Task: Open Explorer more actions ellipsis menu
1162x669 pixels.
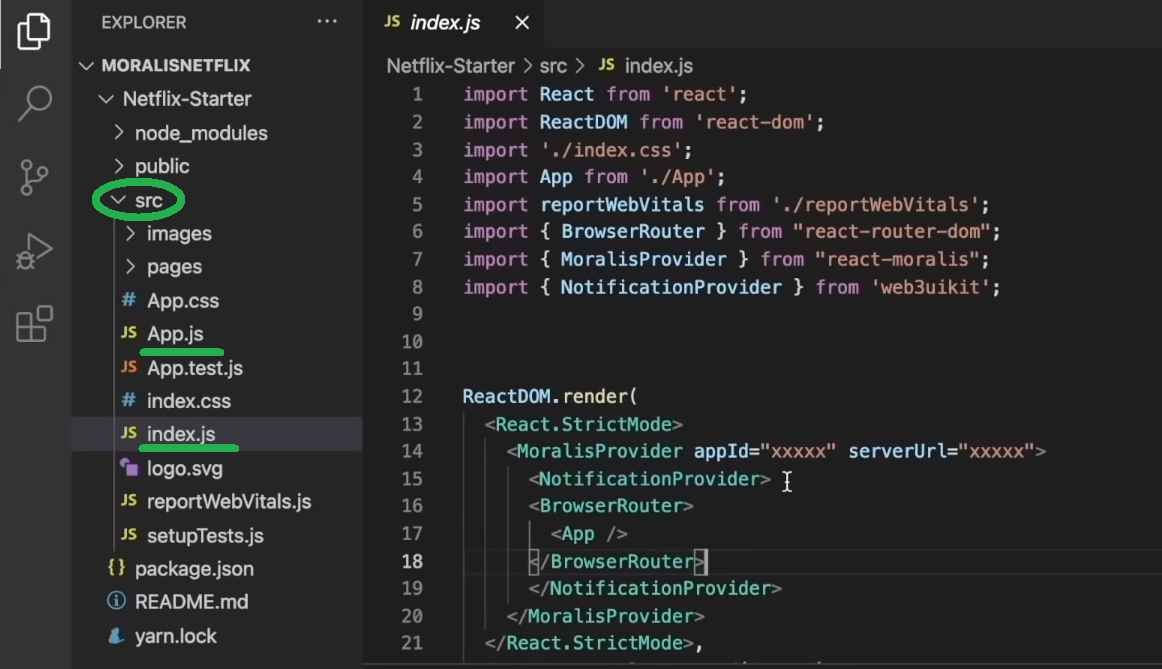Action: 327,21
